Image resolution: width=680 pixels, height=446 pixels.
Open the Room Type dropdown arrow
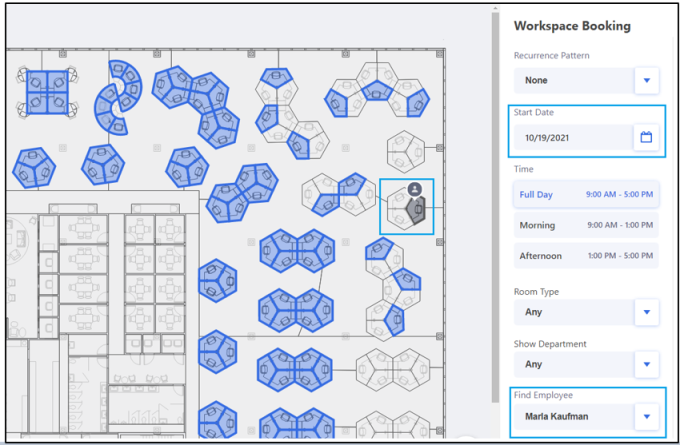pyautogui.click(x=647, y=312)
